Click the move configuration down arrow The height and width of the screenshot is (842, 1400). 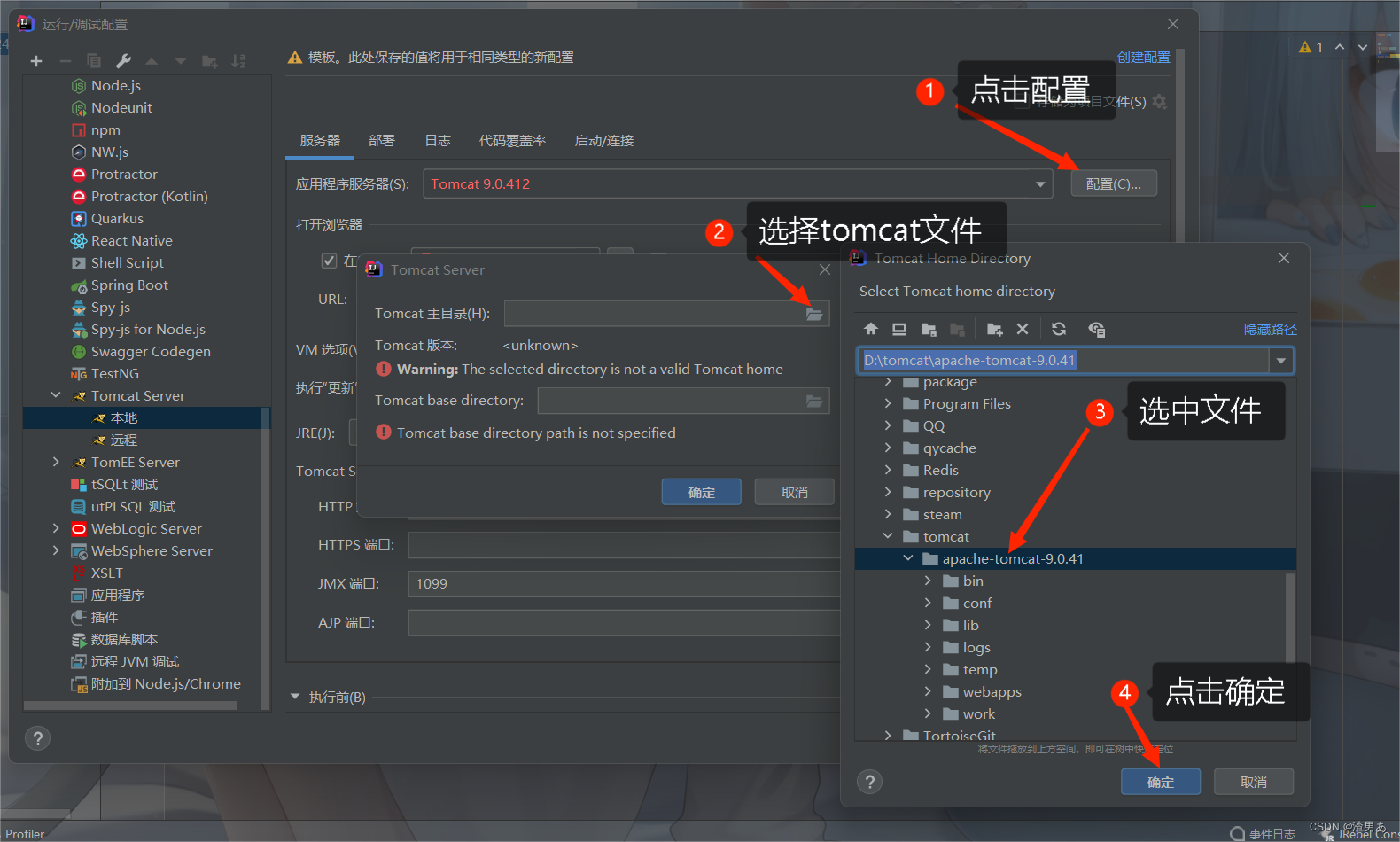coord(181,61)
